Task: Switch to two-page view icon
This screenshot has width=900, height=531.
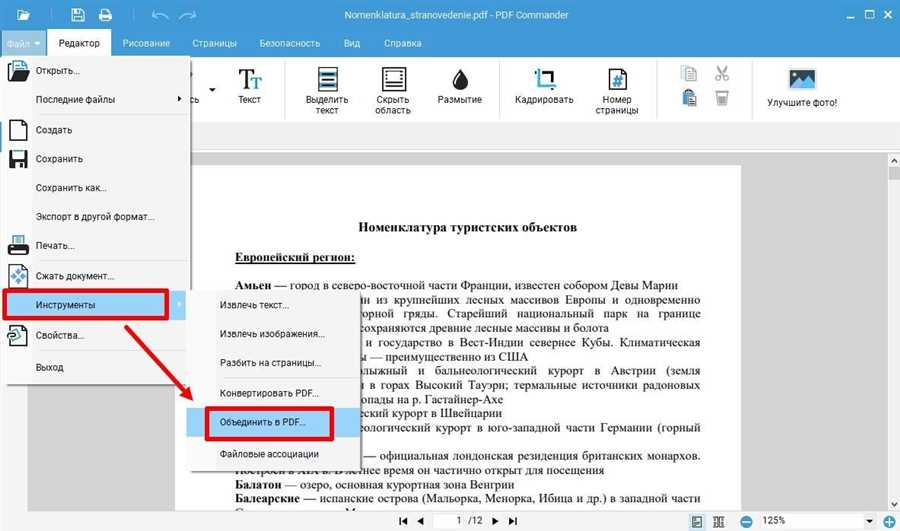Action: [x=719, y=521]
